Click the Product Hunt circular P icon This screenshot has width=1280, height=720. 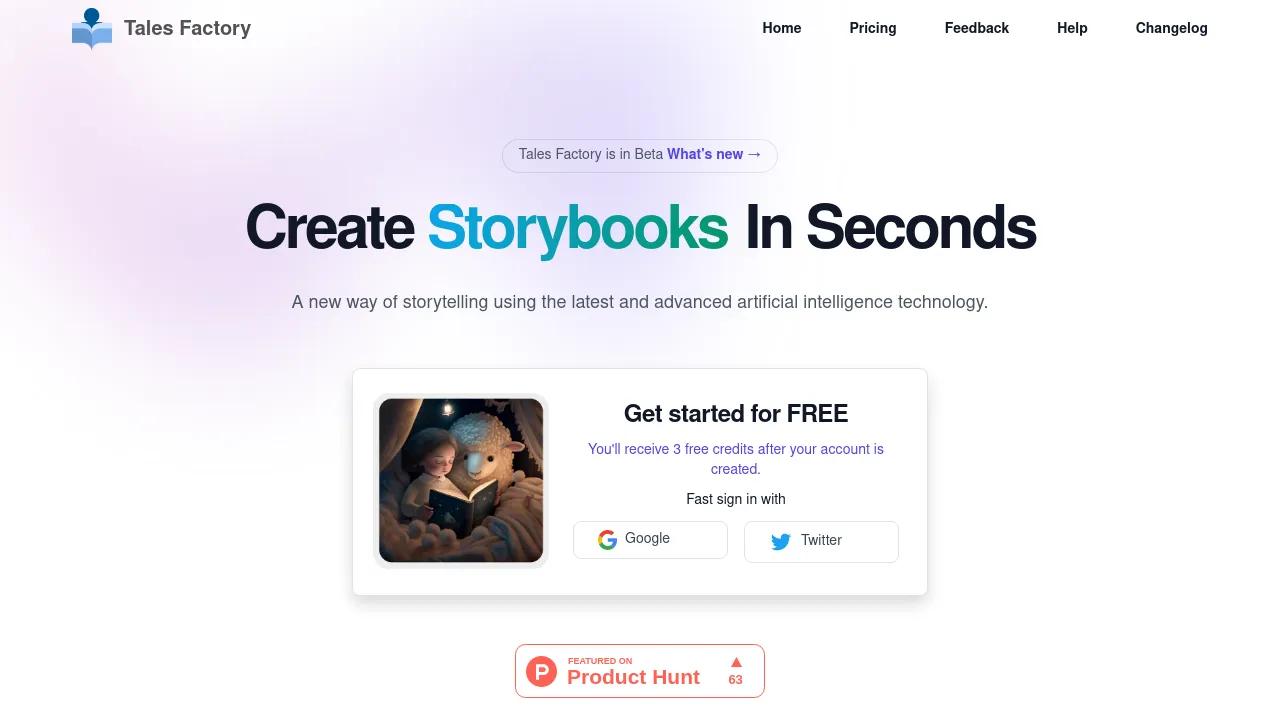pyautogui.click(x=541, y=671)
